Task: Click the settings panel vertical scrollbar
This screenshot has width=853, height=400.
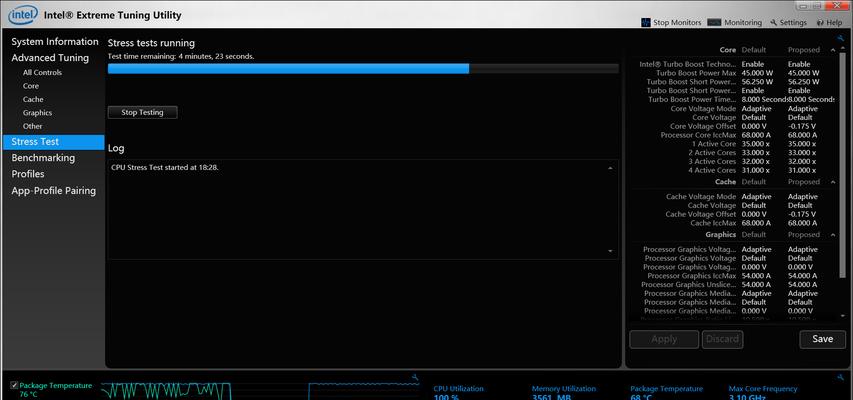Action: (842, 163)
